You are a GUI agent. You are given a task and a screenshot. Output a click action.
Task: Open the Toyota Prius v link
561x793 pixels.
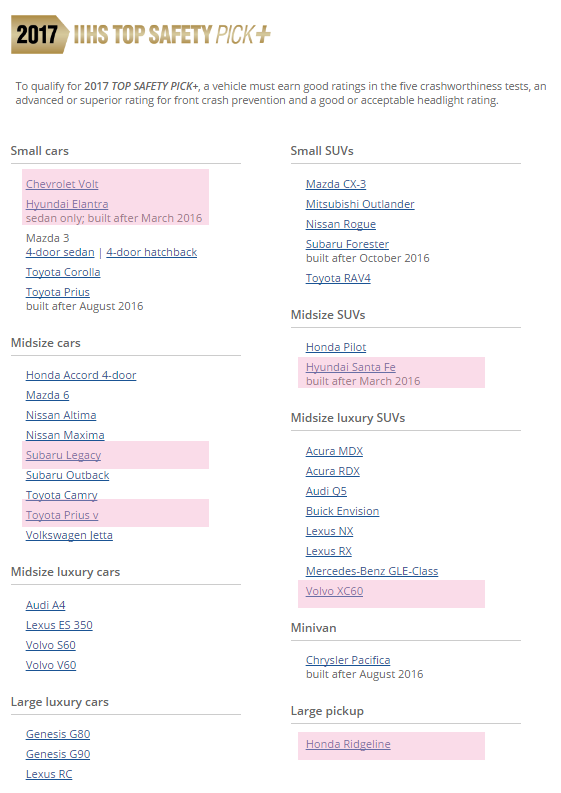pyautogui.click(x=62, y=515)
